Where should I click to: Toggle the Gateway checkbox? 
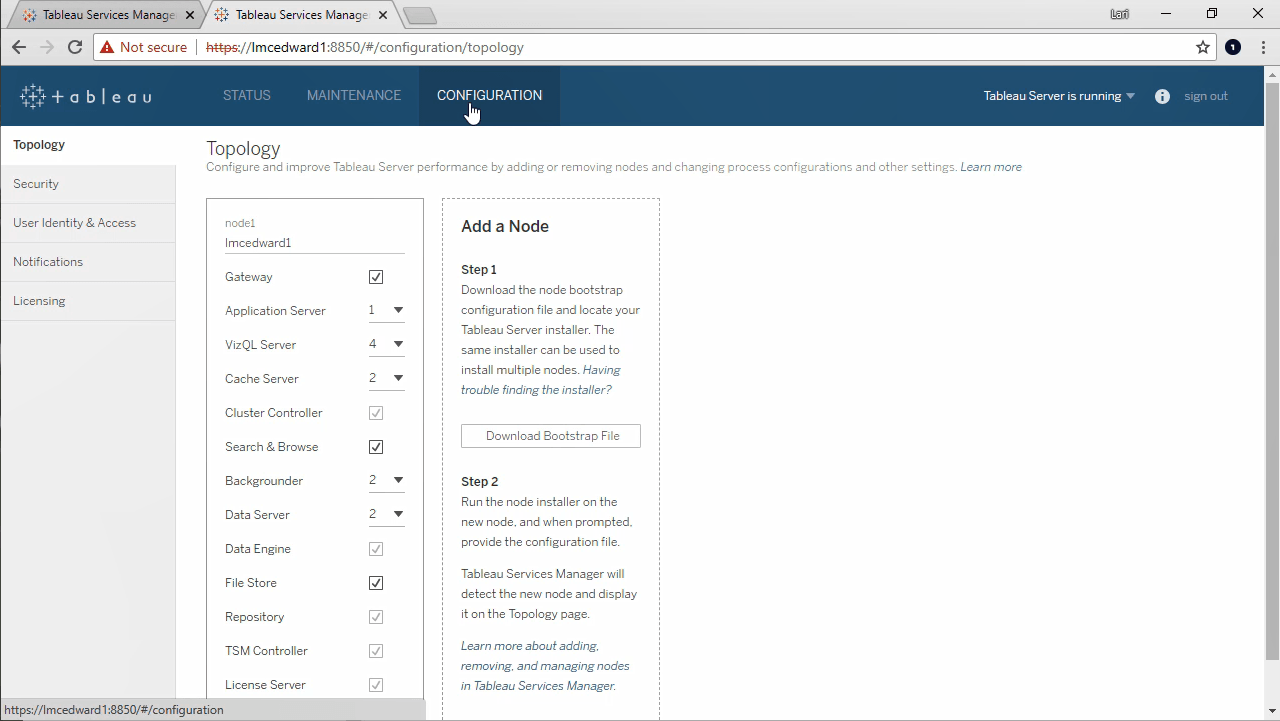tap(376, 277)
